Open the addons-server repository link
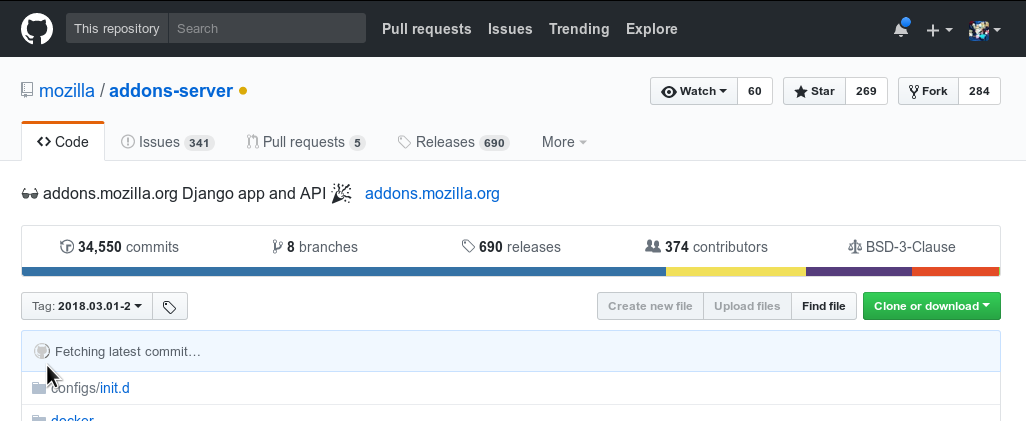 (x=171, y=90)
